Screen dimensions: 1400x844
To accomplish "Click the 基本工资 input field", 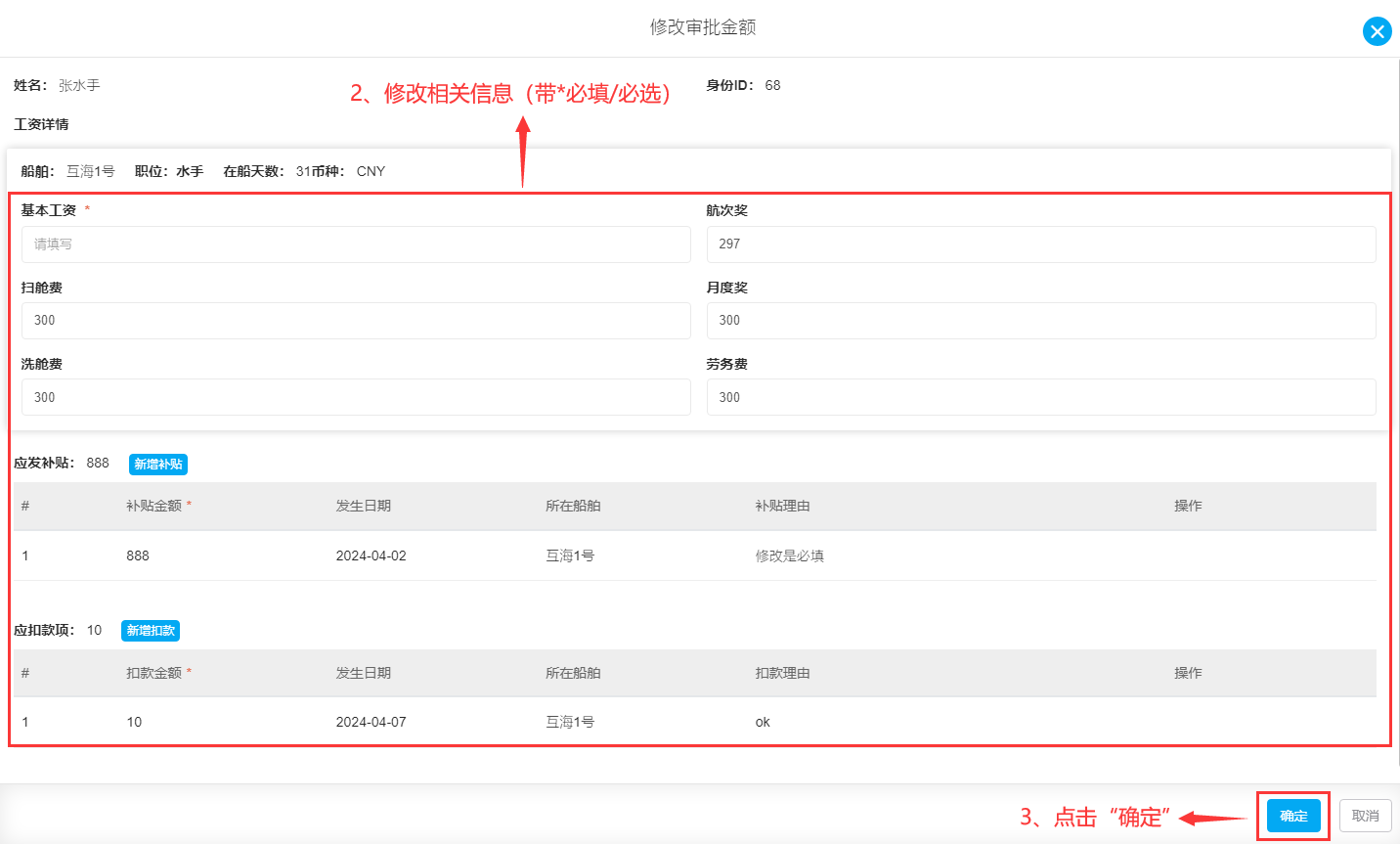I will pos(356,244).
